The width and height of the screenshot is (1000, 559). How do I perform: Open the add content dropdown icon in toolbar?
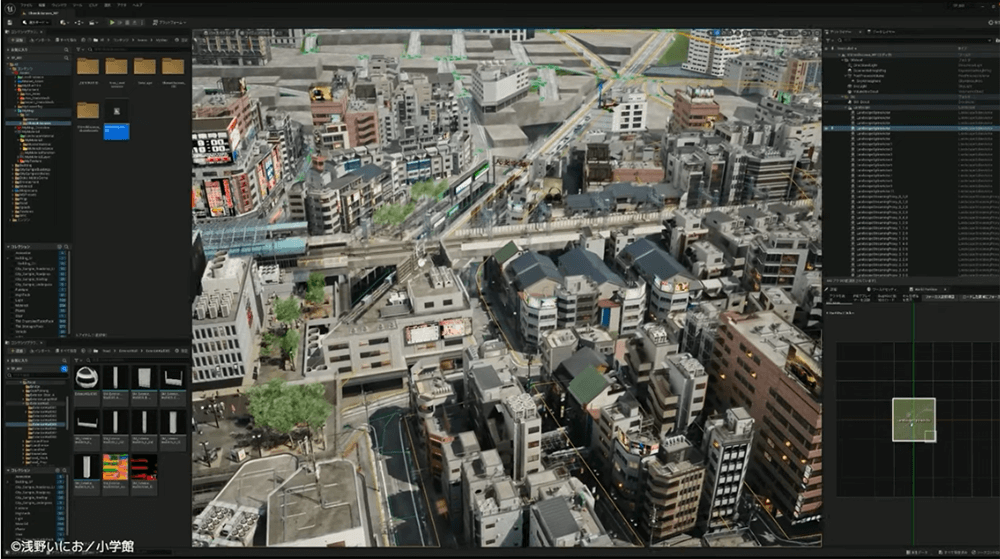pos(64,22)
